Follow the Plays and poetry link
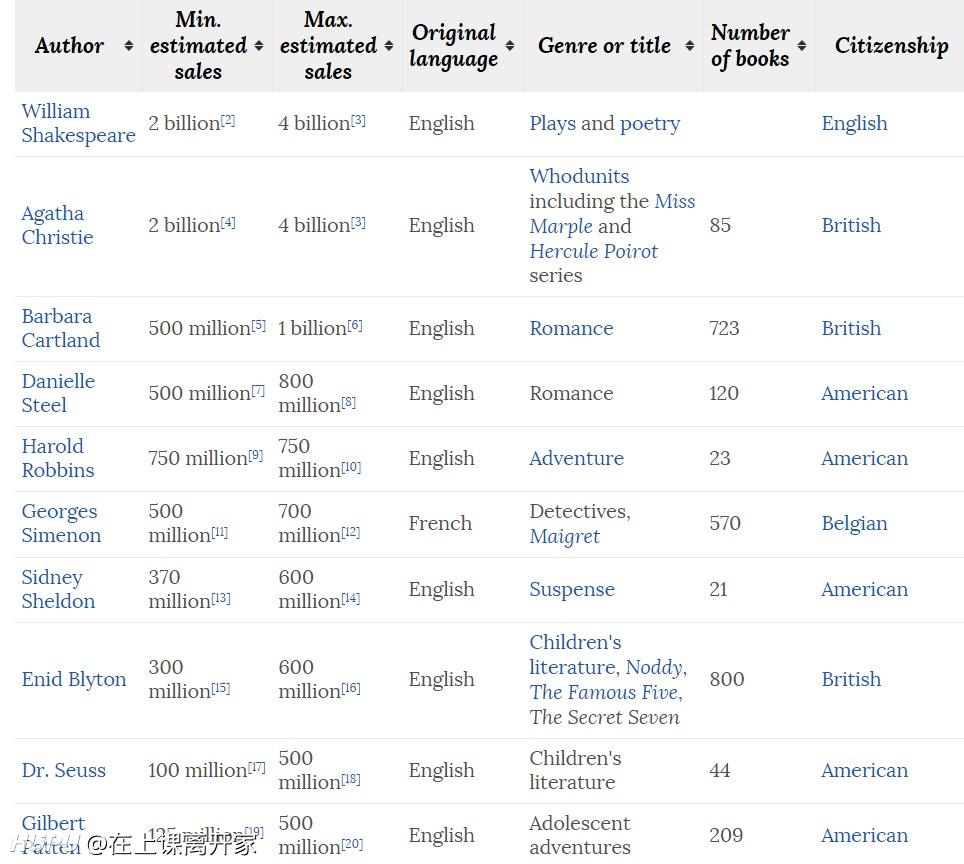The width and height of the screenshot is (964, 864). point(604,124)
